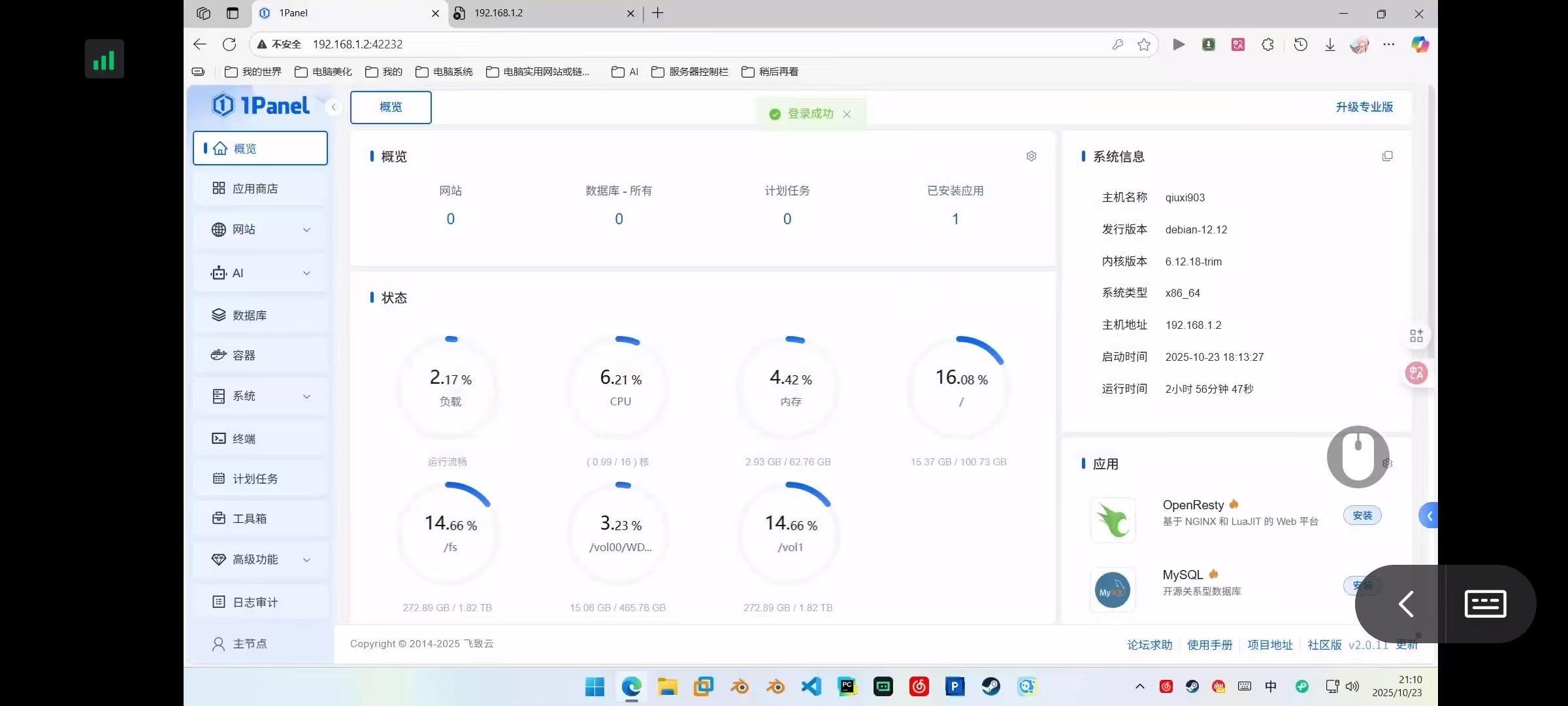1568x706 pixels.
Task: Dismiss the 登录成功 notification
Action: (x=847, y=114)
